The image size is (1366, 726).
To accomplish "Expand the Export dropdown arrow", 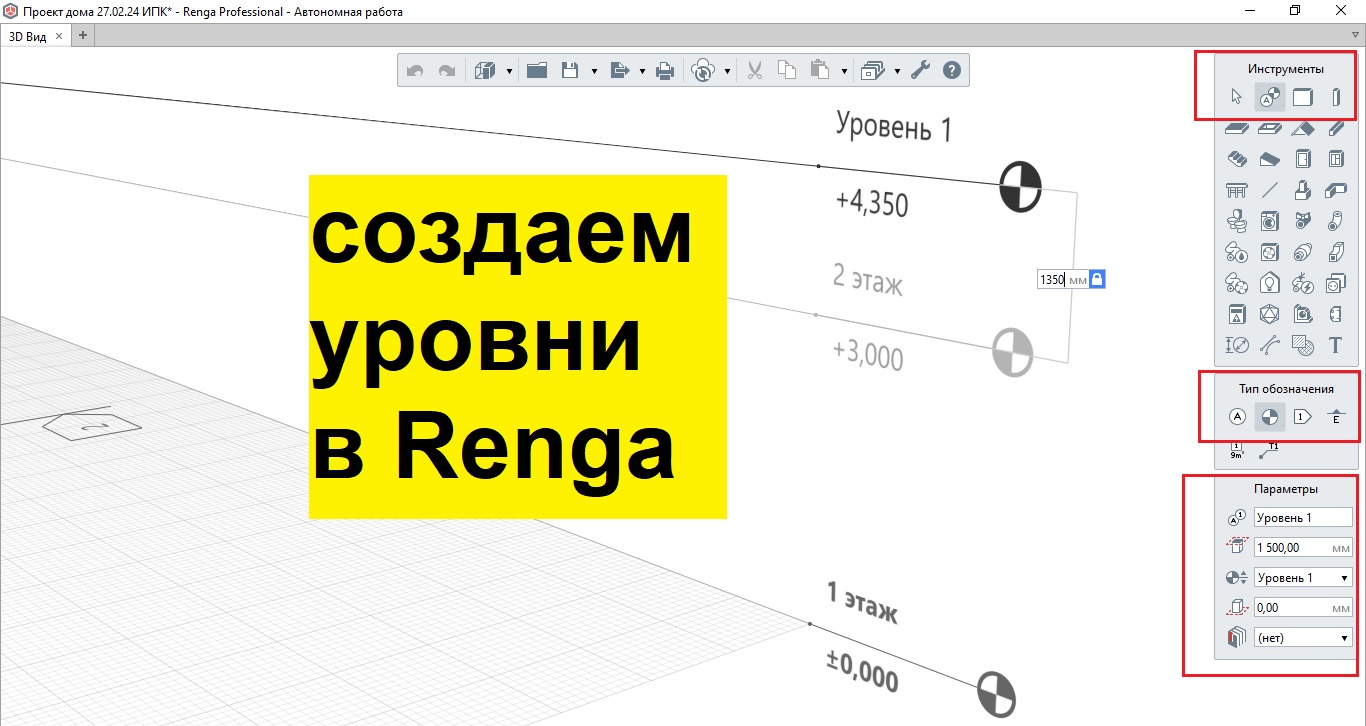I will pyautogui.click(x=641, y=71).
